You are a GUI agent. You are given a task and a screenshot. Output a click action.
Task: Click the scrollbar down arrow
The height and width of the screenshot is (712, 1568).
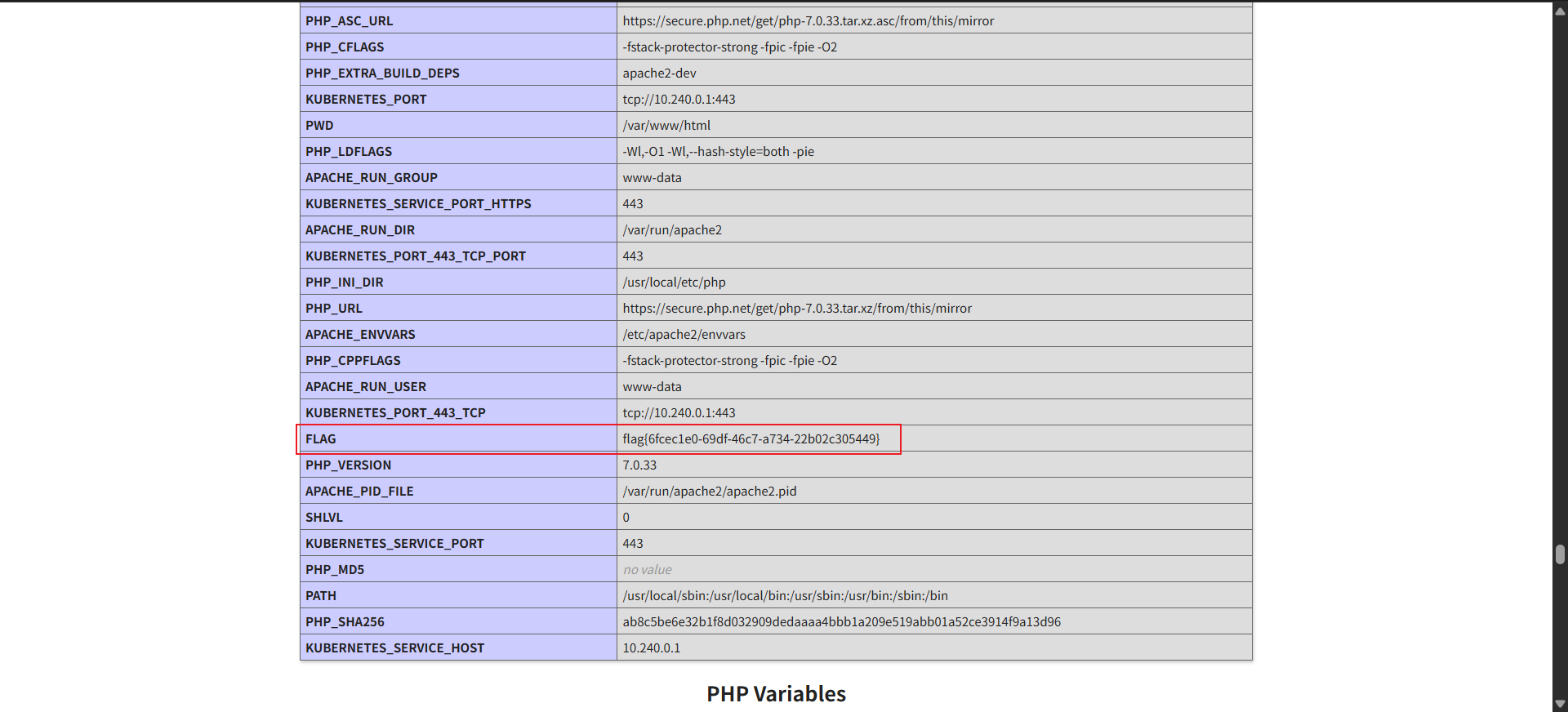(x=1560, y=704)
